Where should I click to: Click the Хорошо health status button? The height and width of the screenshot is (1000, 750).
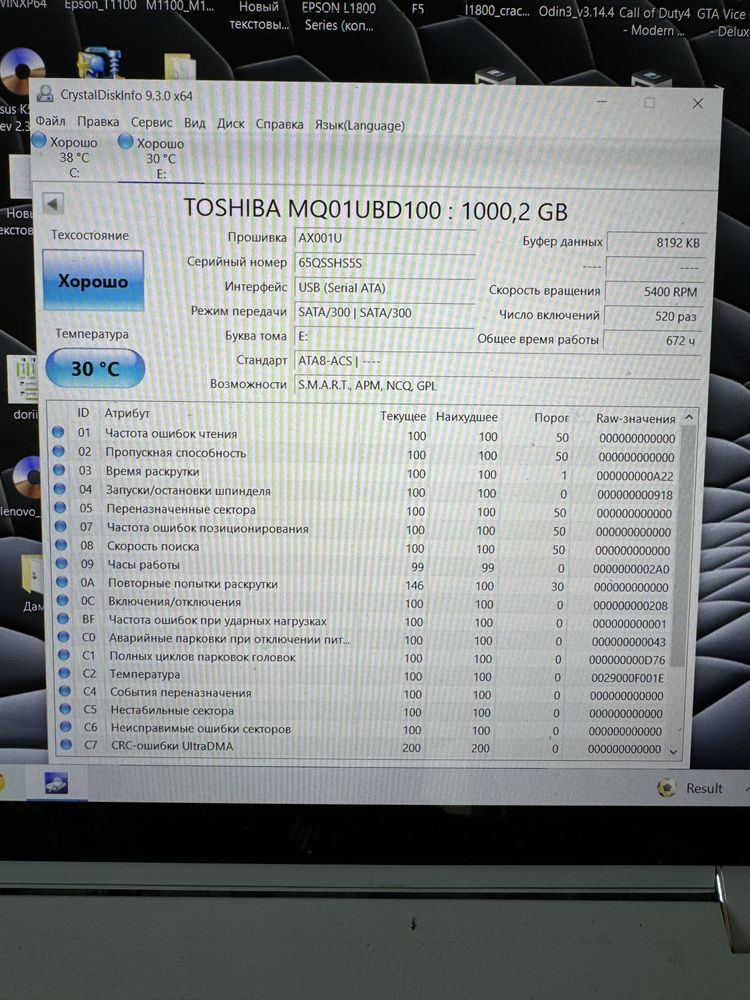coord(93,281)
